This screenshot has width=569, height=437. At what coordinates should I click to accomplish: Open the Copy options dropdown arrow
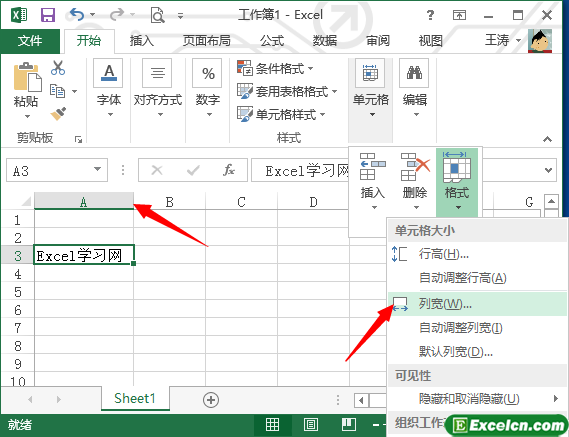(x=75, y=91)
